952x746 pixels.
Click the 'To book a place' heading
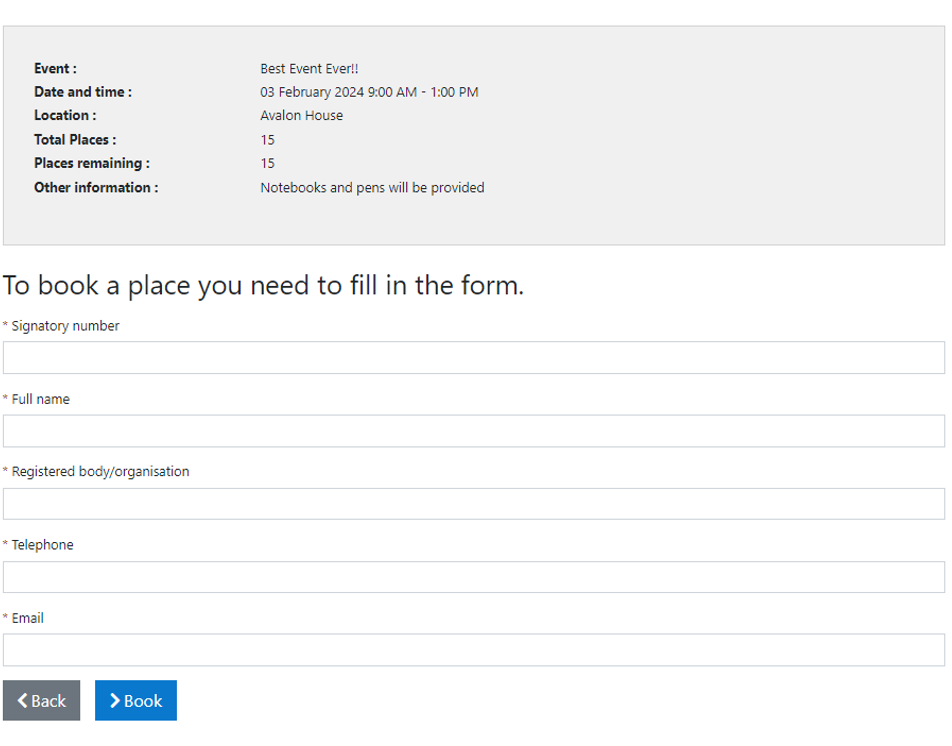263,286
